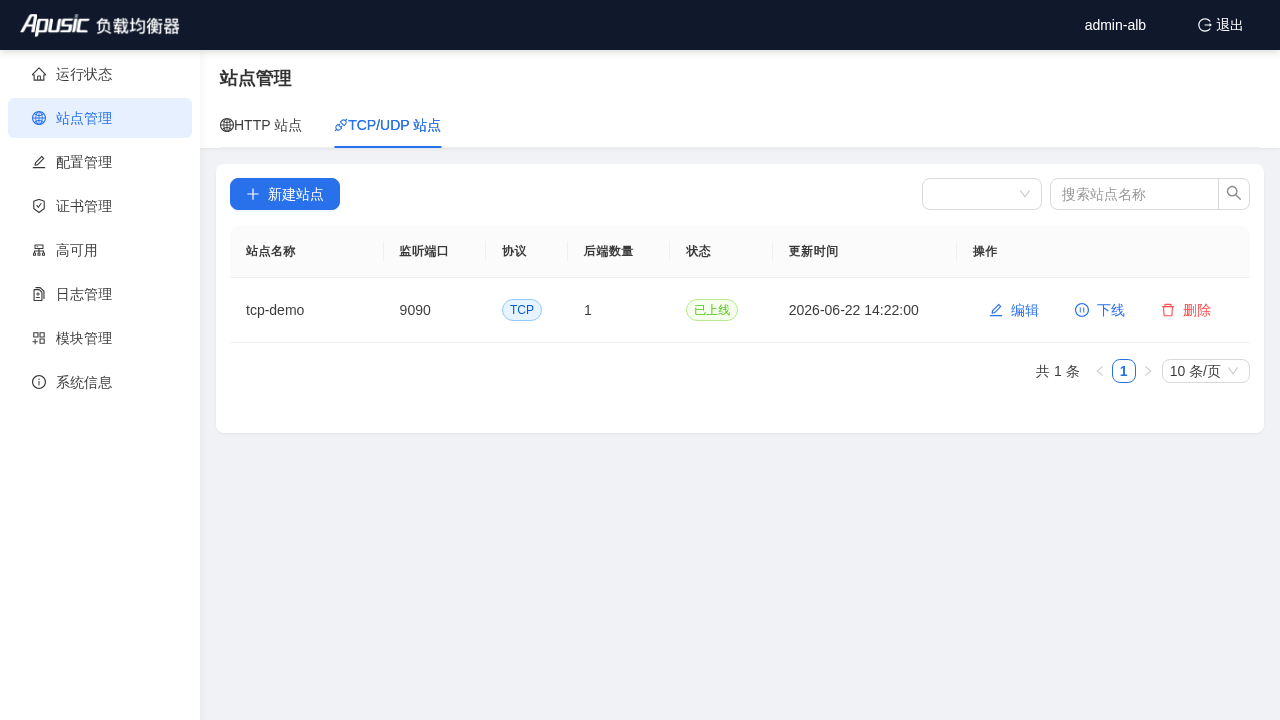Click the 监听端口 column header

coord(424,251)
